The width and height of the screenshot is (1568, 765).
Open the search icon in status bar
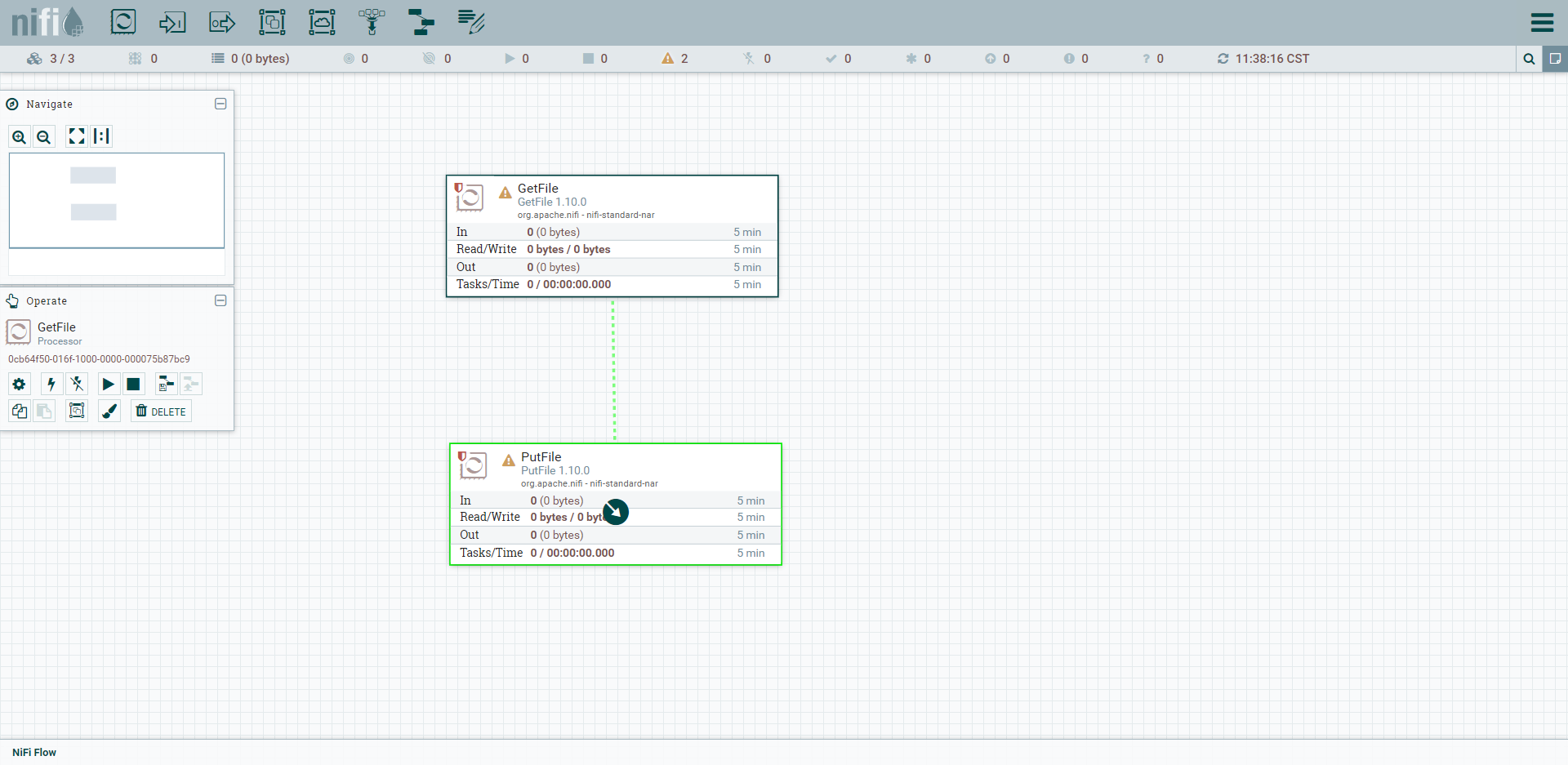[1529, 59]
